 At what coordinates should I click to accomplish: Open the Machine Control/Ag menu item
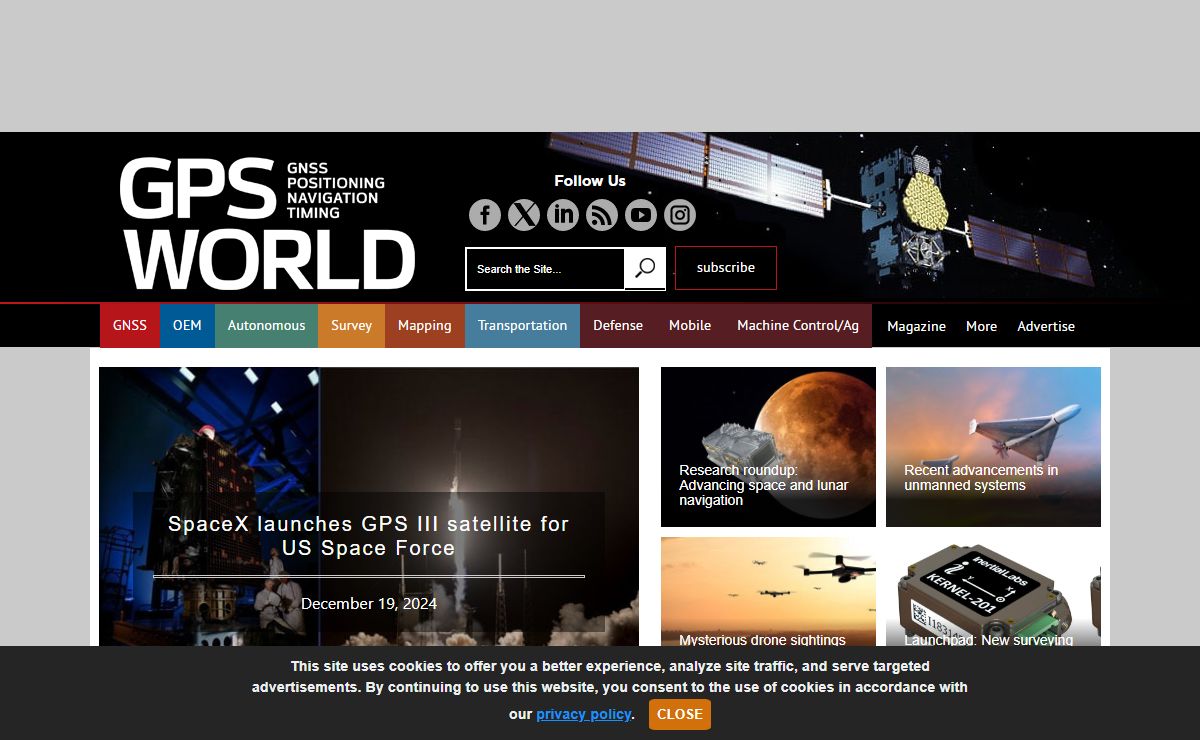point(798,326)
